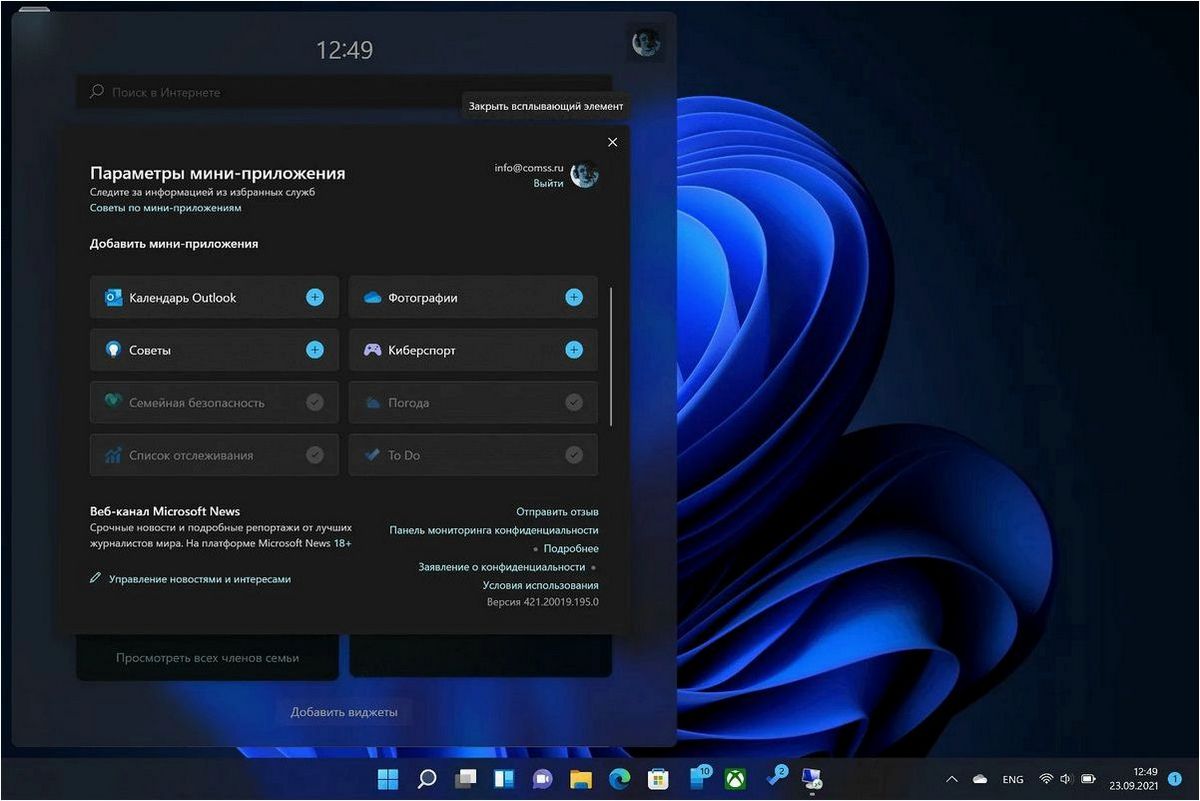Click the widget list vertical scrollbar
The height and width of the screenshot is (801, 1200).
611,355
